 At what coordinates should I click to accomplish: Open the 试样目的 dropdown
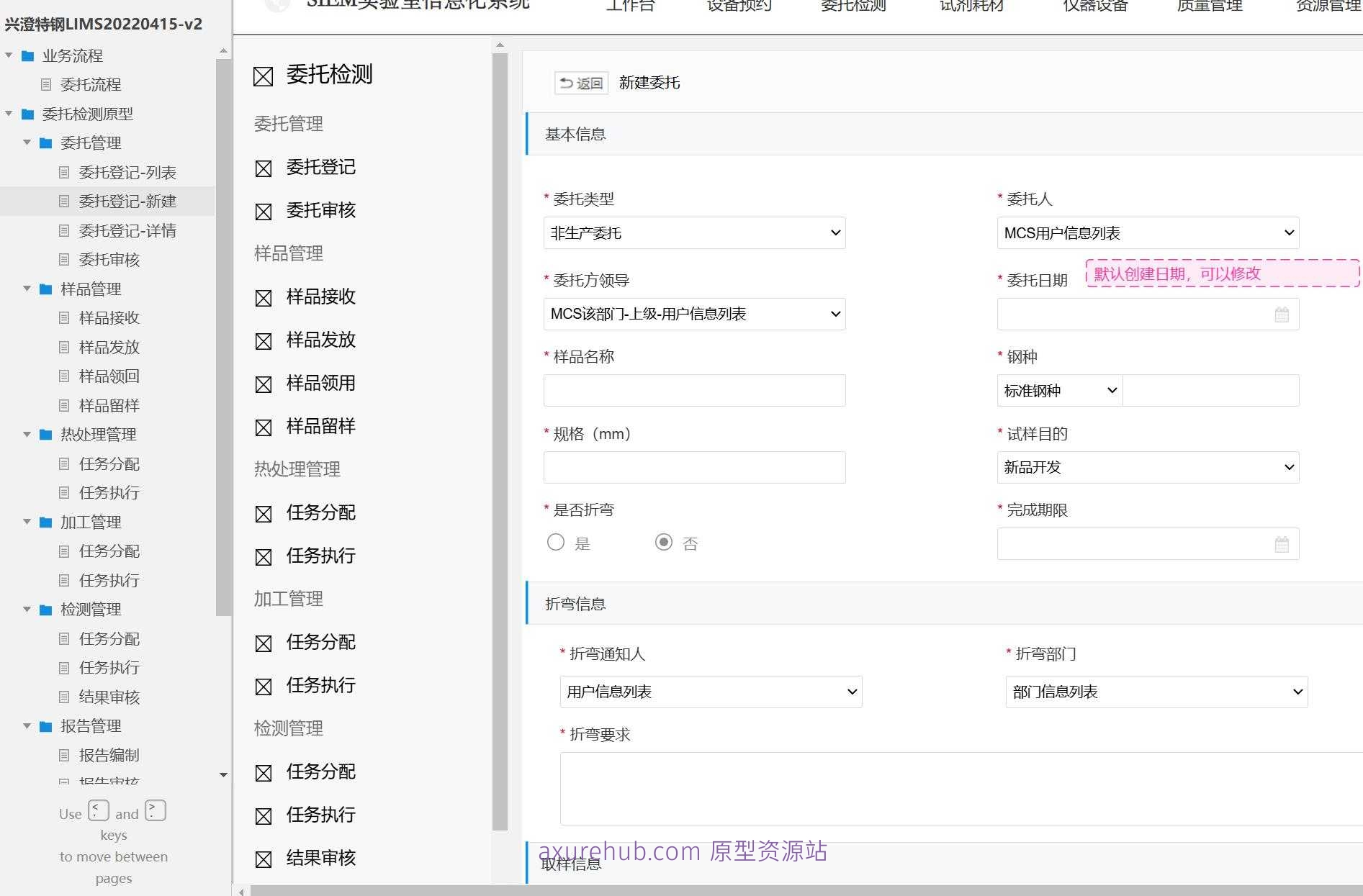pyautogui.click(x=1147, y=467)
